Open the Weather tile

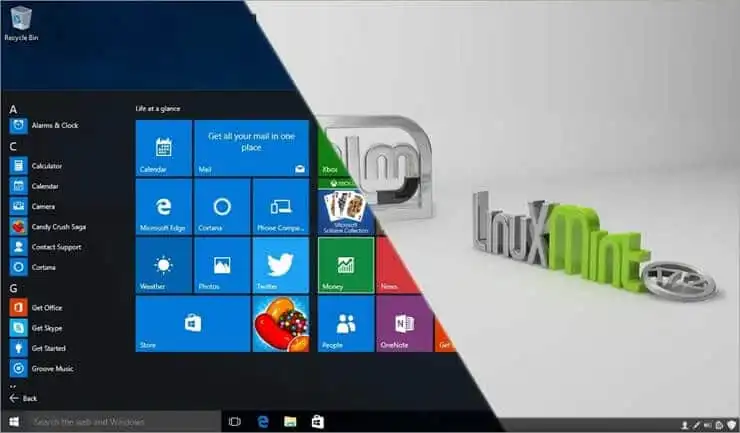[164, 265]
